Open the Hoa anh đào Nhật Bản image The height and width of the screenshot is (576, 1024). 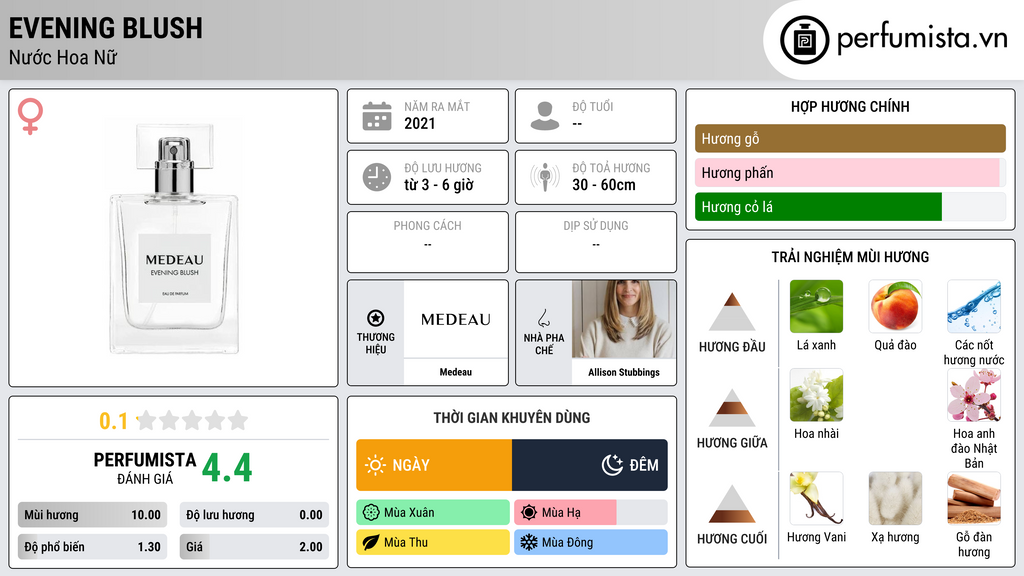[974, 395]
